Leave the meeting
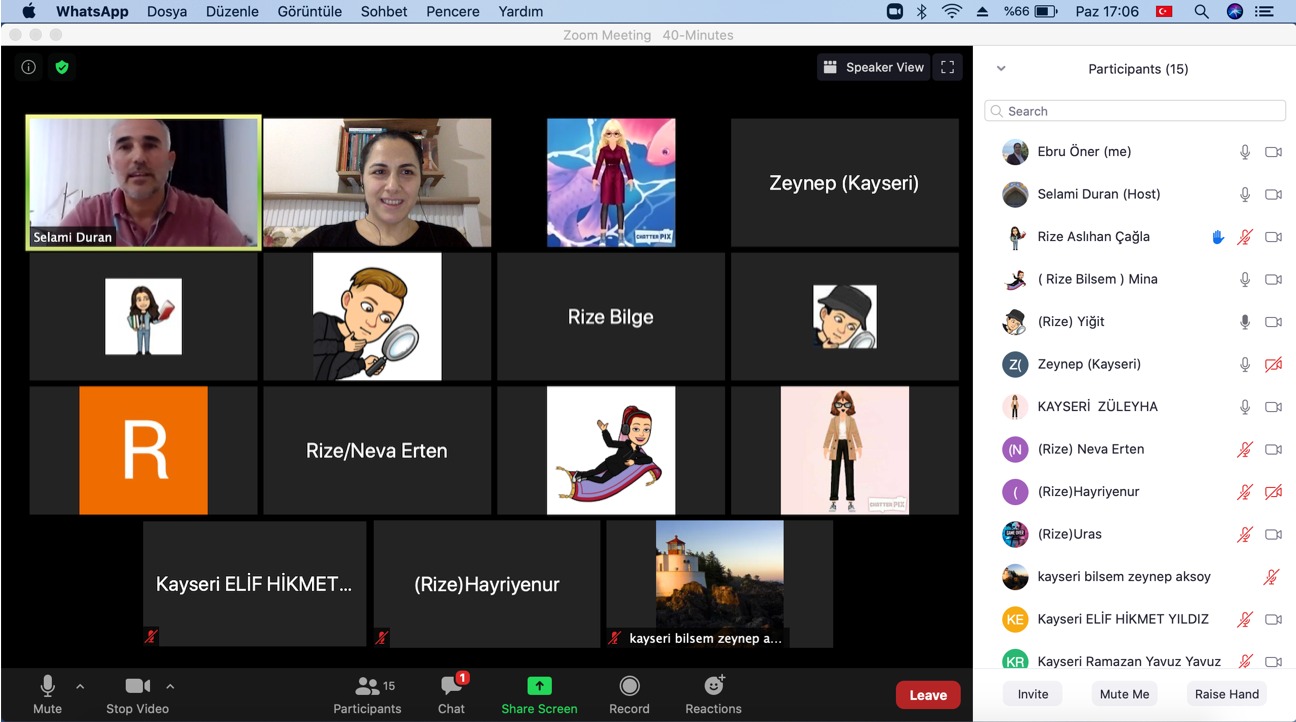The width and height of the screenshot is (1296, 722). pyautogui.click(x=928, y=695)
